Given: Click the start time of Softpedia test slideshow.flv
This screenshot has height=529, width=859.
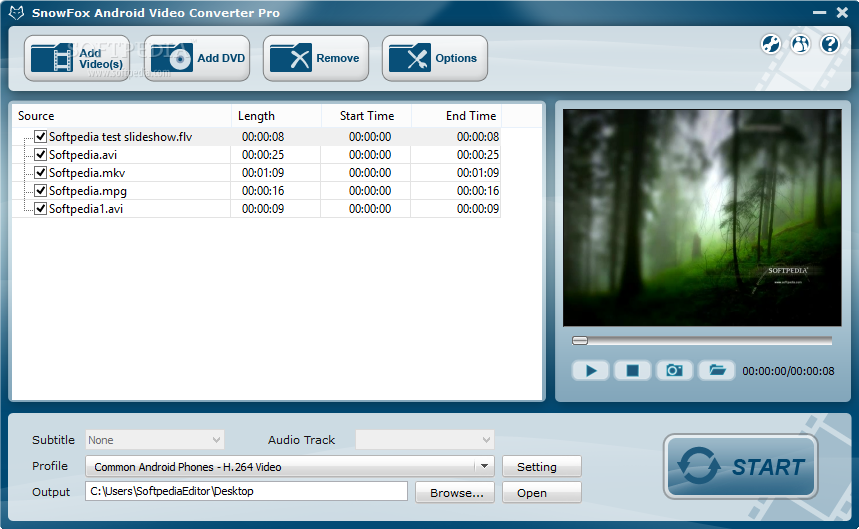Looking at the screenshot, I should (370, 136).
